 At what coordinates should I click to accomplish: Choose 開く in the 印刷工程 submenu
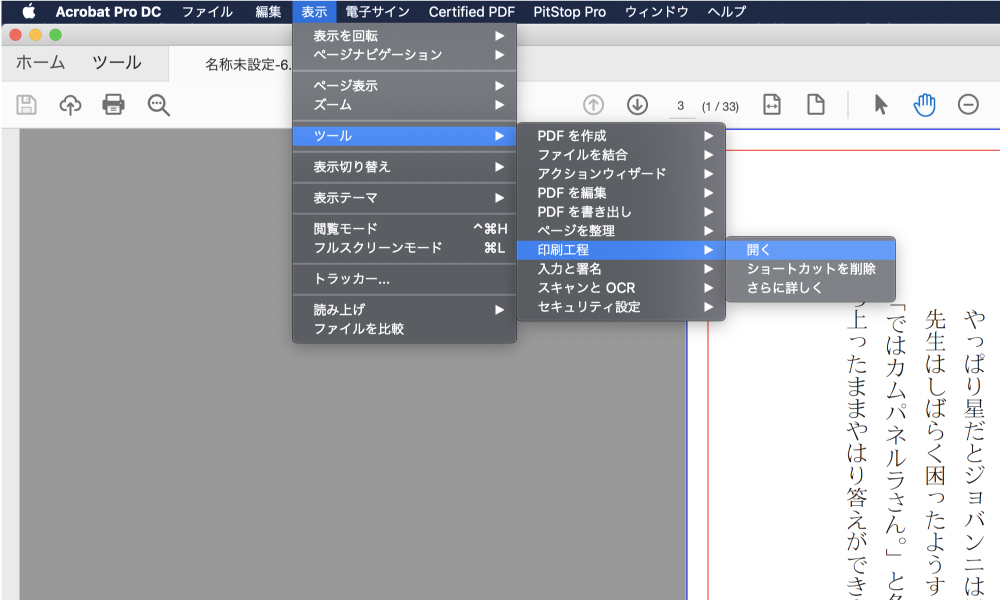[811, 250]
